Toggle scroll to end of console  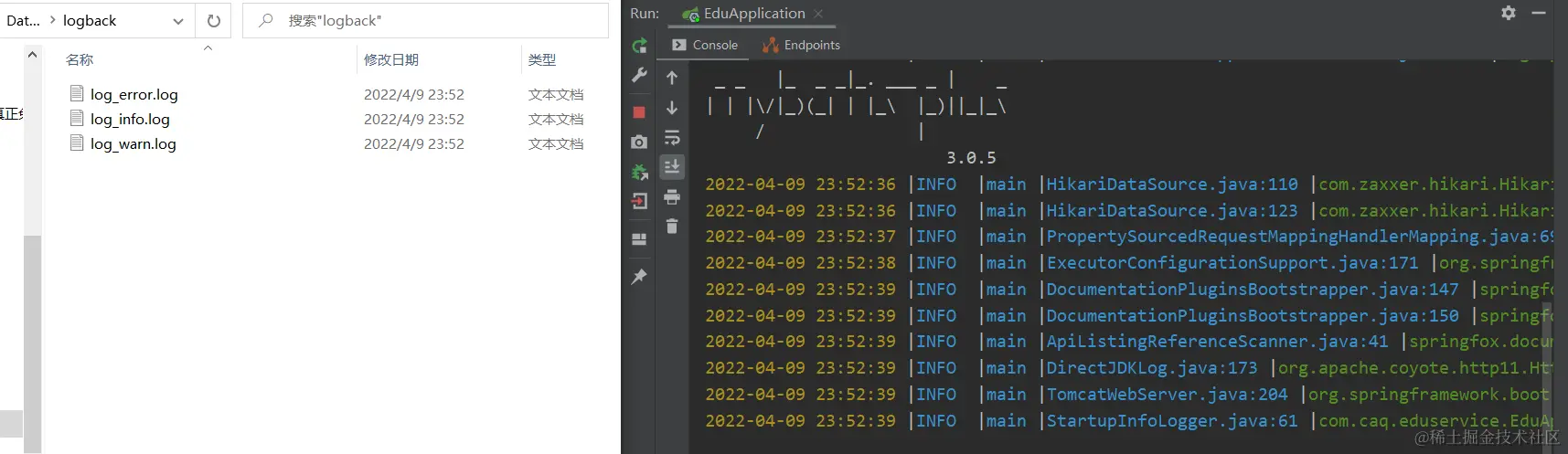click(672, 166)
